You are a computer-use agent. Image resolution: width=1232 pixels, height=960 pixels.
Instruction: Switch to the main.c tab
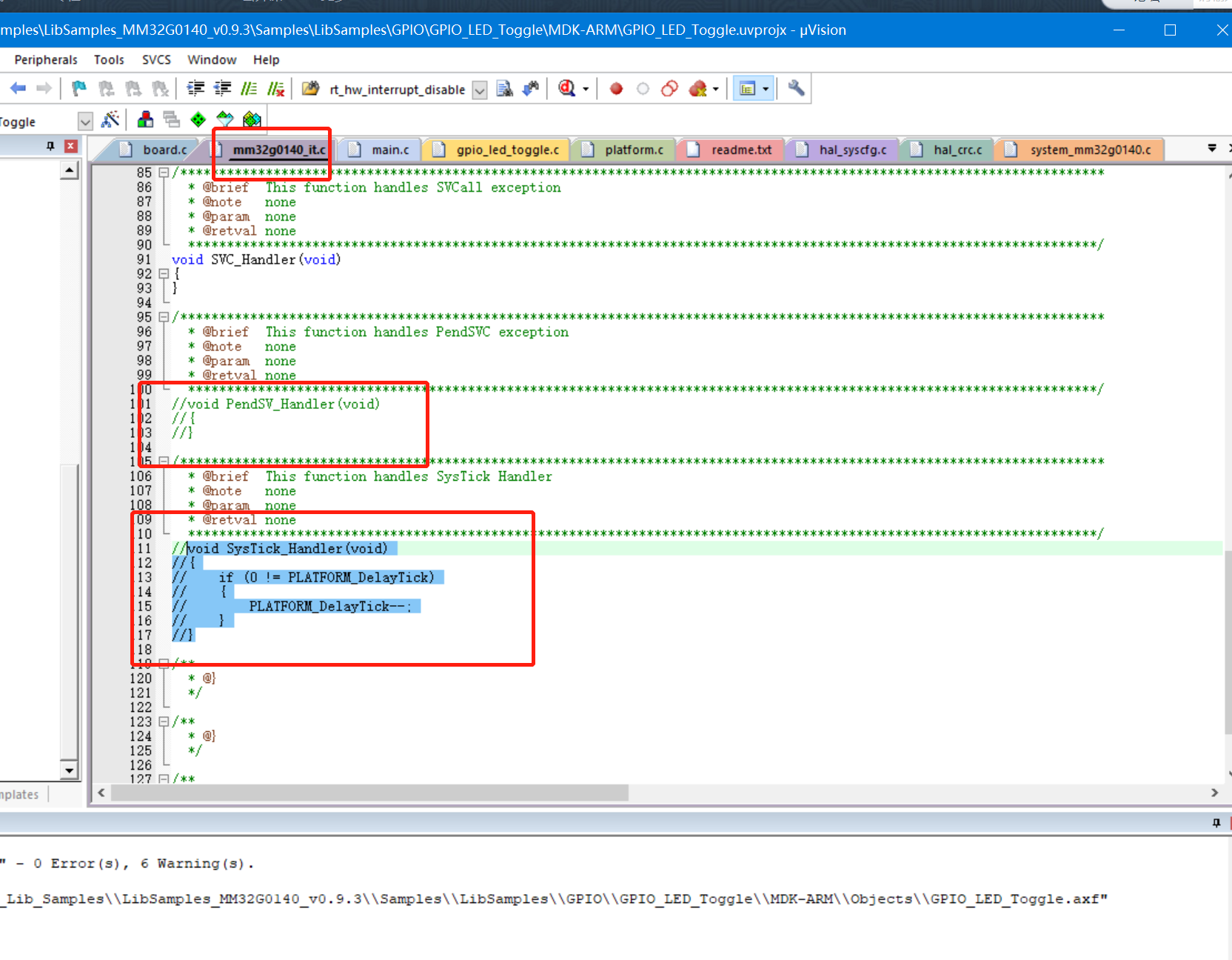point(389,150)
